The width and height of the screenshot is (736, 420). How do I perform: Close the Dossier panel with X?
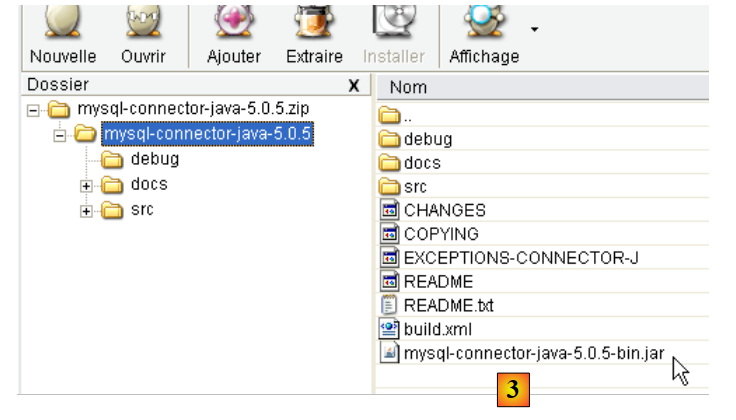tap(353, 86)
